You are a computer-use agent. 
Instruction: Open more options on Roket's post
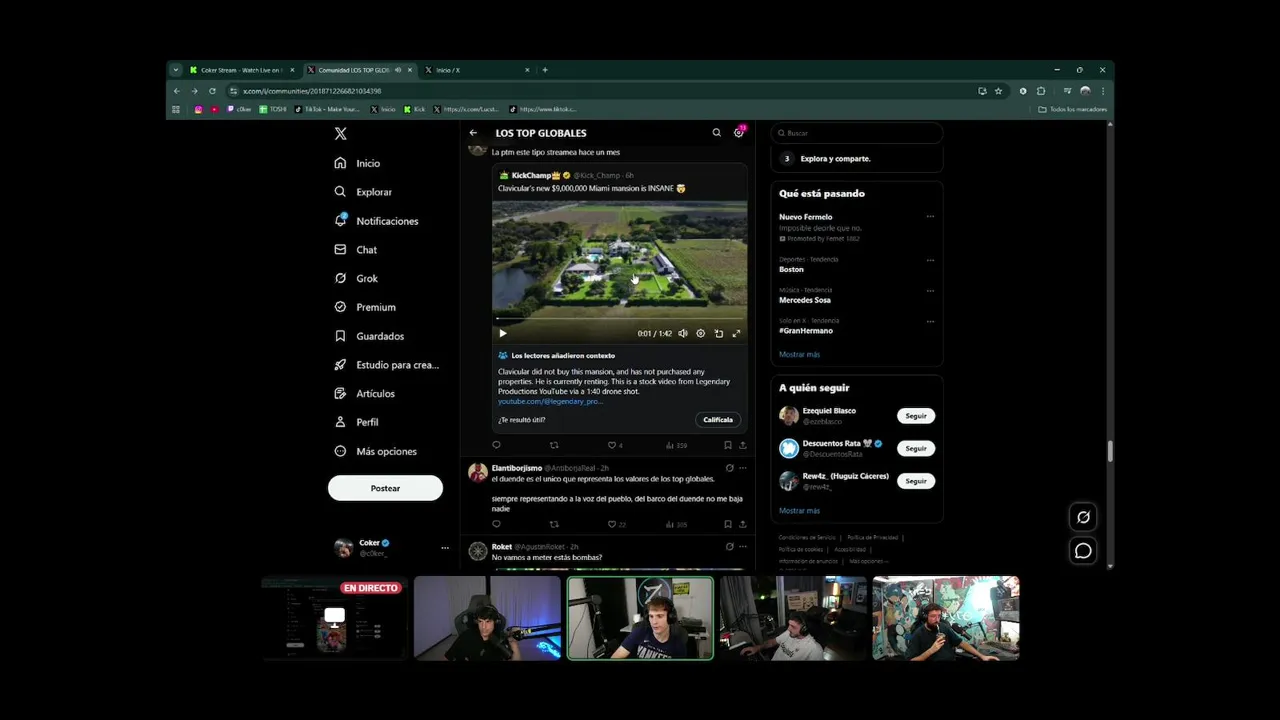[x=742, y=547]
